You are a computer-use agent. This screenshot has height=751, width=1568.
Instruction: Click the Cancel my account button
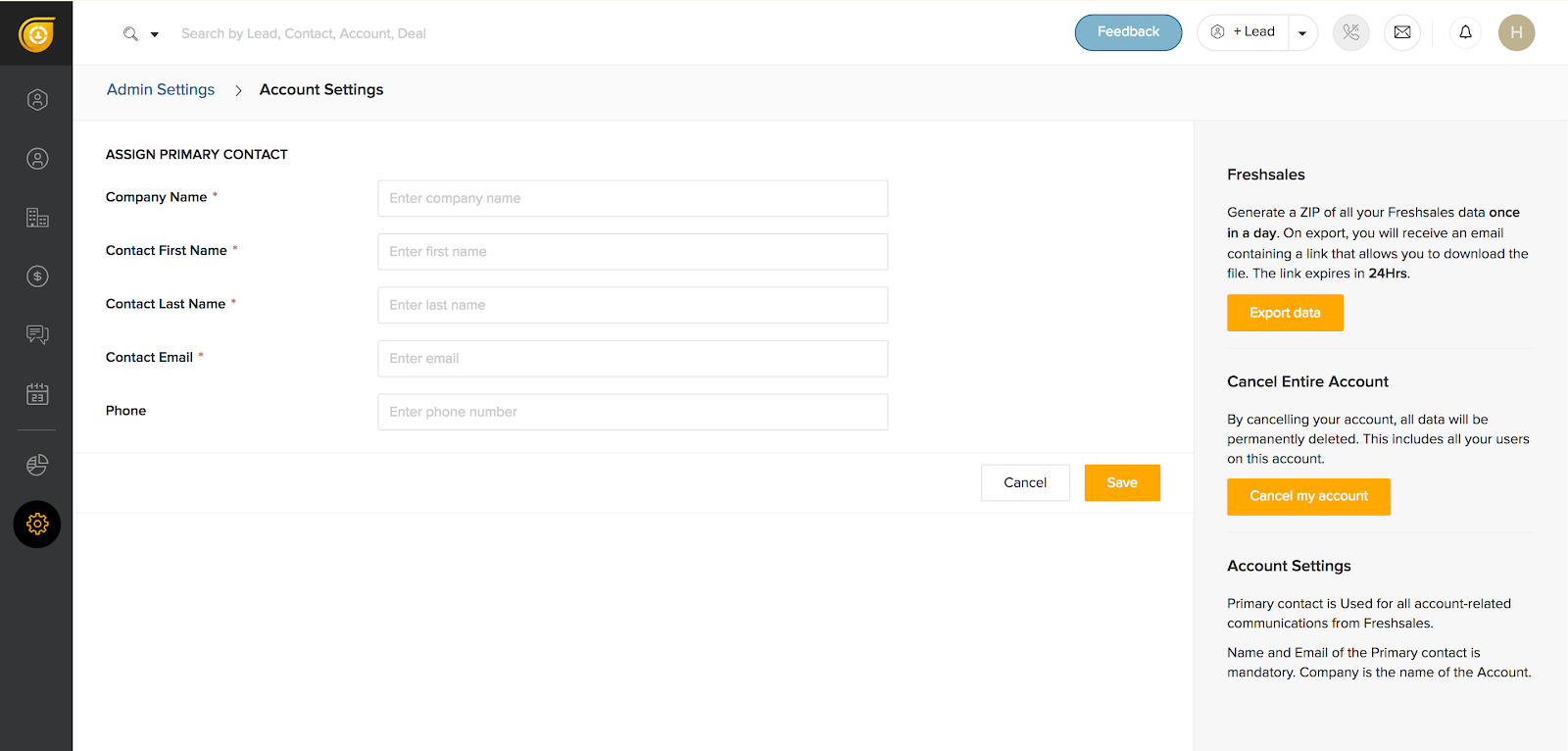coord(1308,496)
